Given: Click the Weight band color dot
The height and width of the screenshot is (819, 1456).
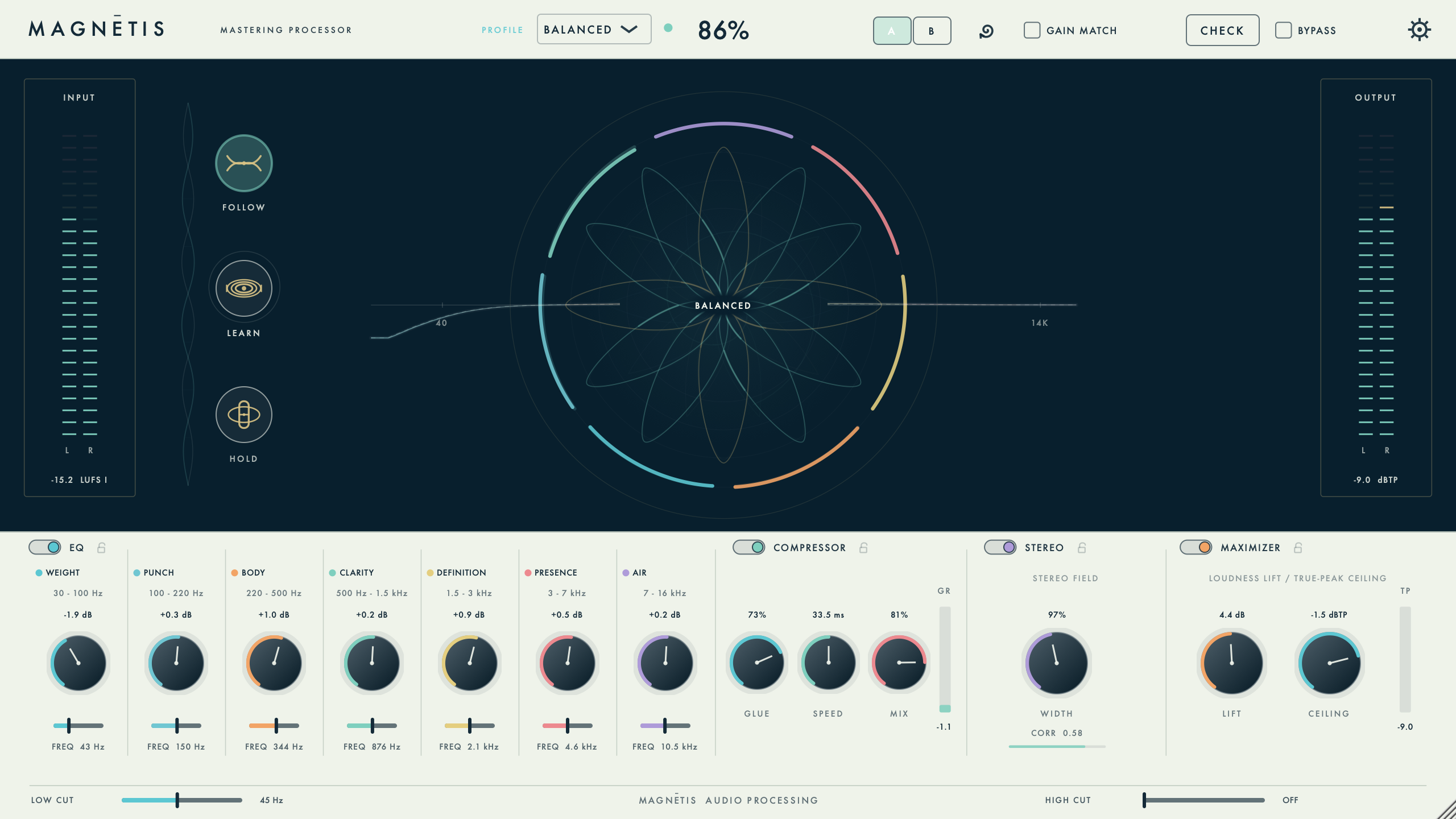Looking at the screenshot, I should (x=39, y=573).
